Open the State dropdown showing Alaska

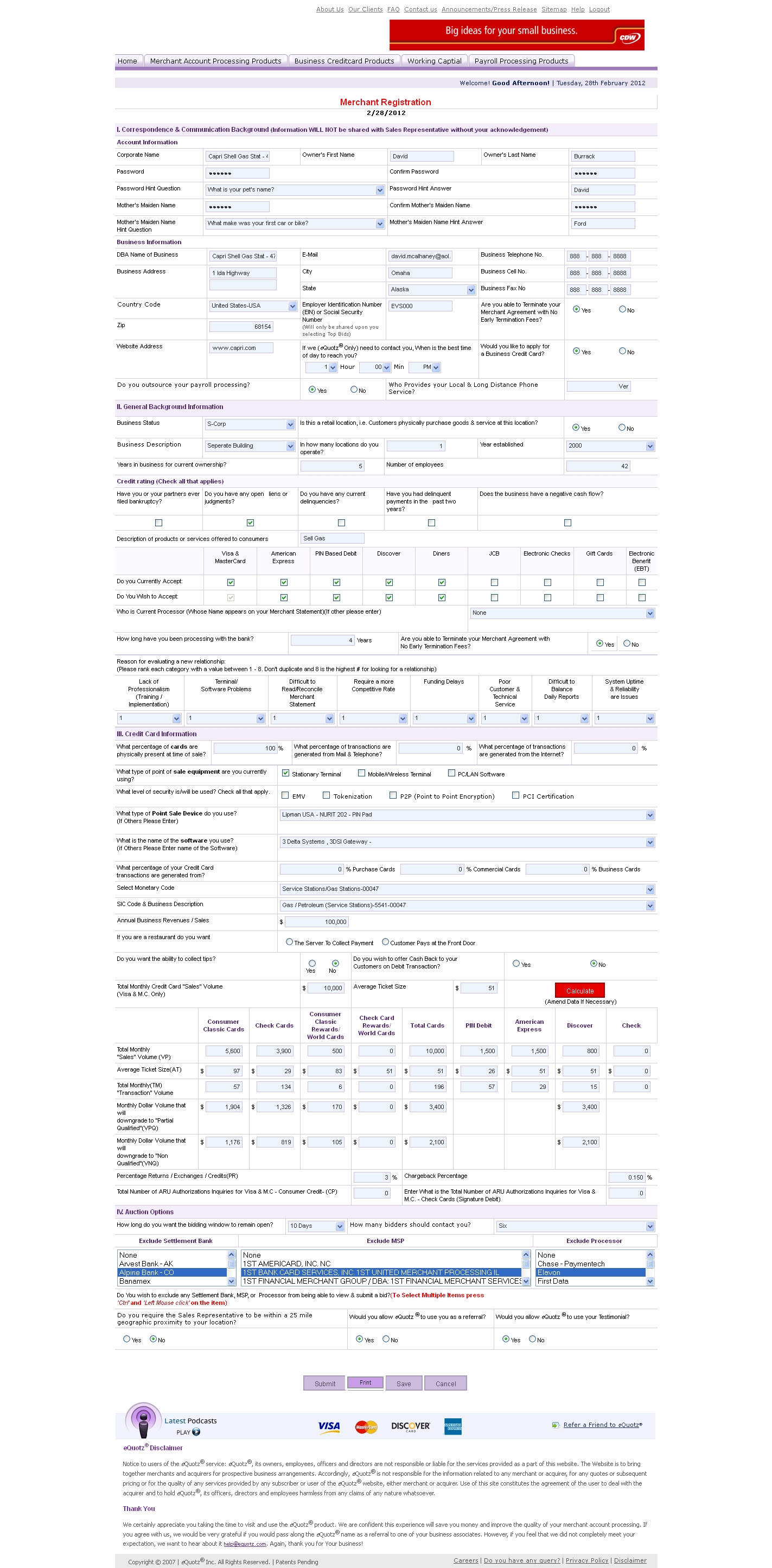point(432,290)
